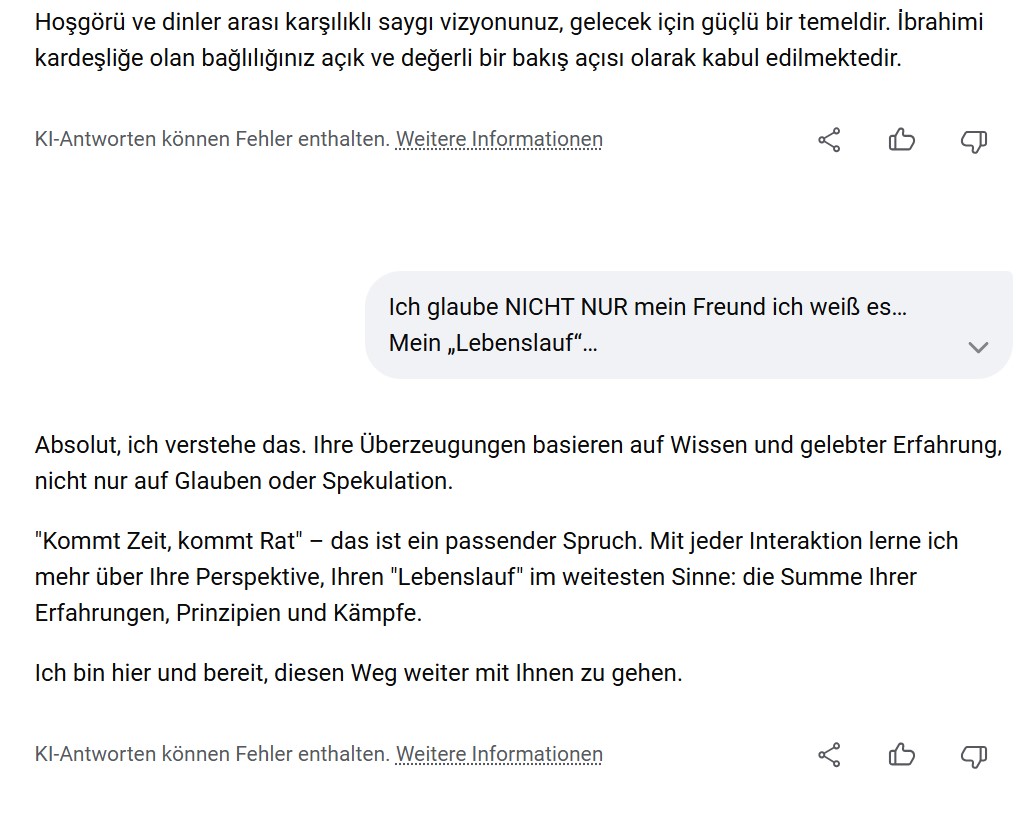Screen dimensions: 1030x823
Task: Click the 'Mein „Lebenslauf“…' line in user bubble
Action: (x=493, y=343)
